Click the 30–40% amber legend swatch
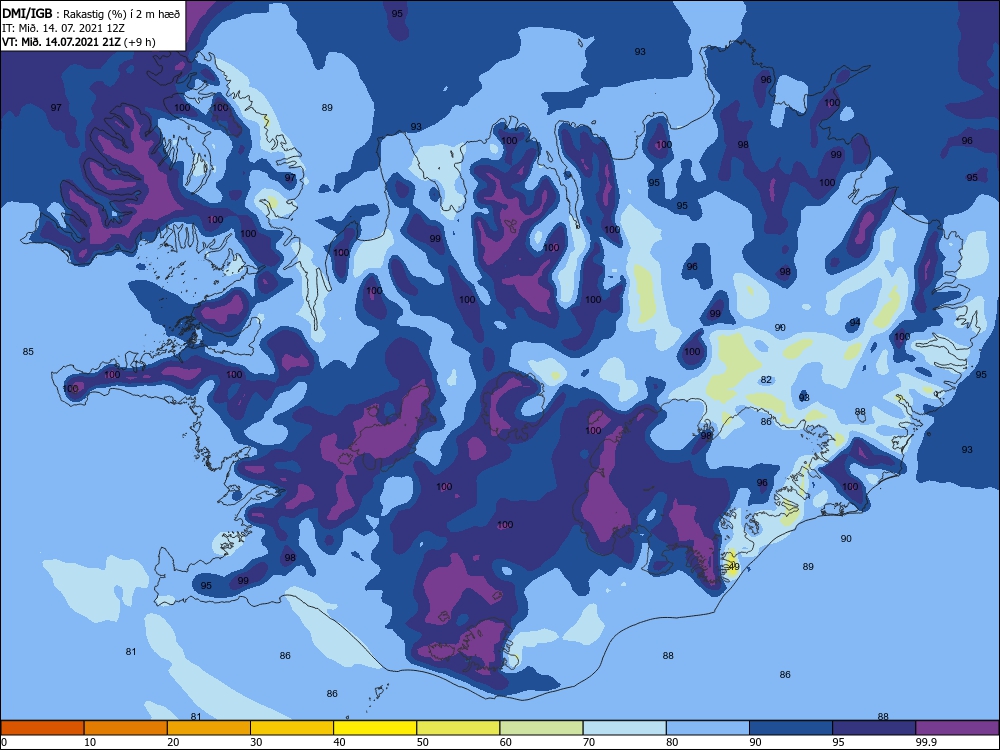Image resolution: width=1000 pixels, height=750 pixels. tap(292, 728)
